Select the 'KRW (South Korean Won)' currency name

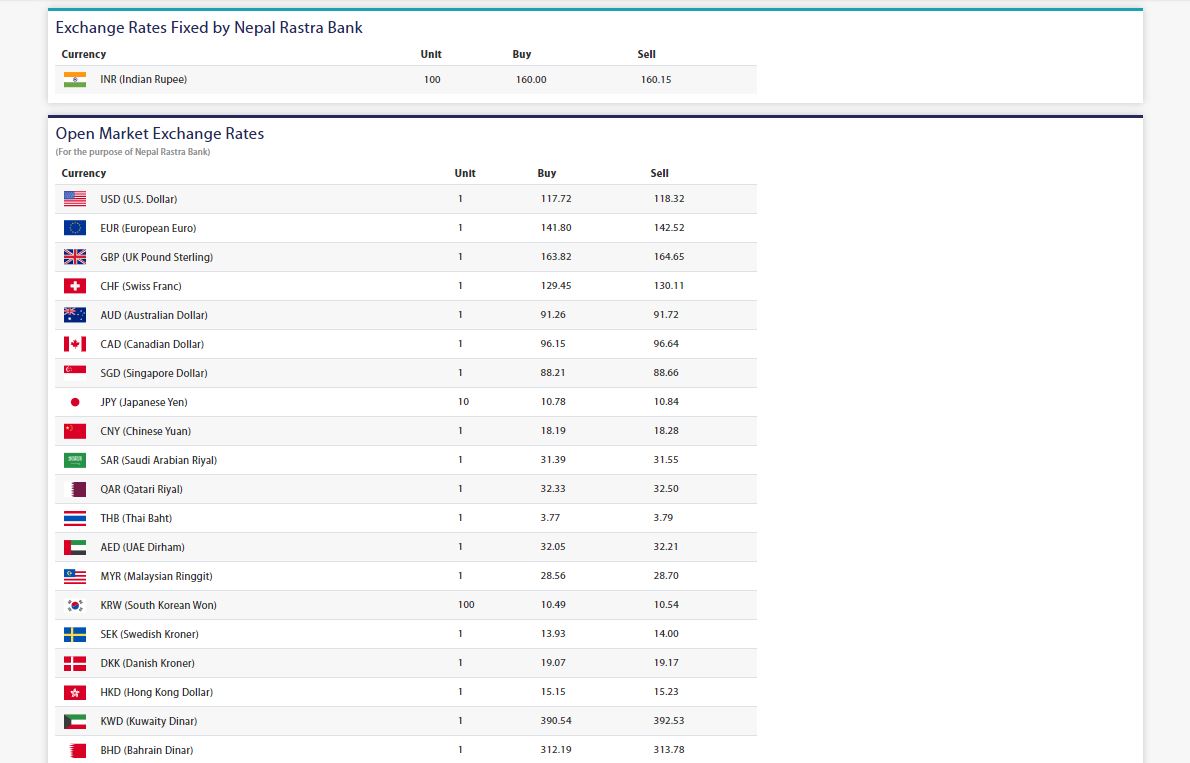(159, 605)
